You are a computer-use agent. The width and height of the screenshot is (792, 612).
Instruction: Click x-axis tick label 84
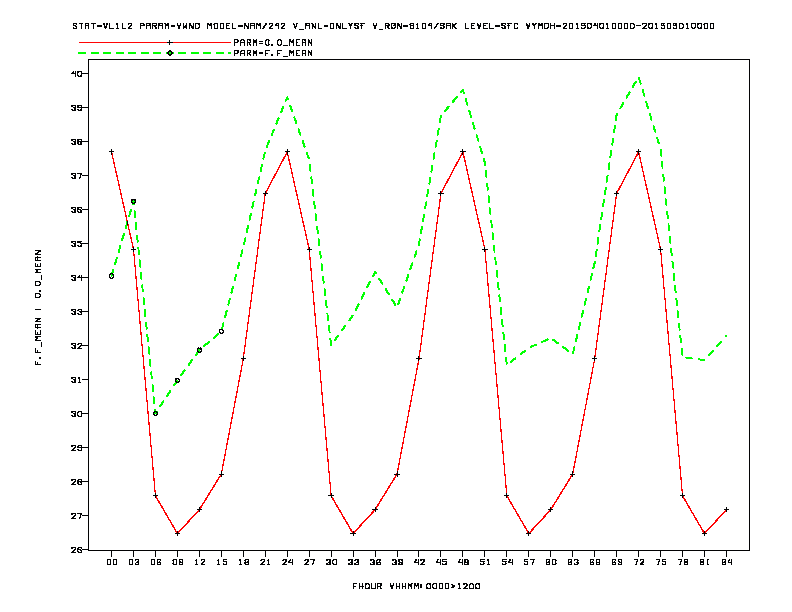pyautogui.click(x=726, y=562)
